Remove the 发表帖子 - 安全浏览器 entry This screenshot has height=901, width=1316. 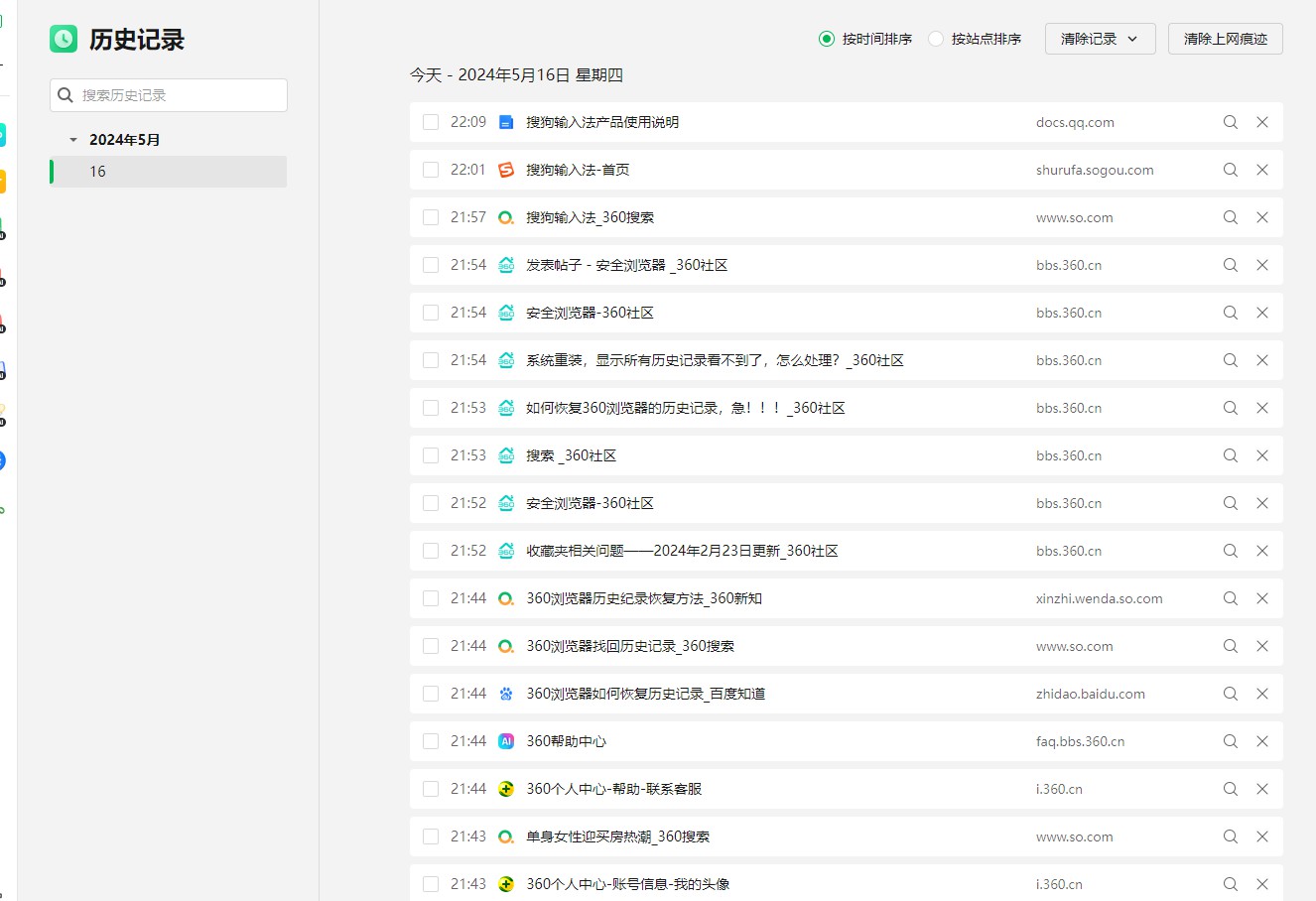1262,265
